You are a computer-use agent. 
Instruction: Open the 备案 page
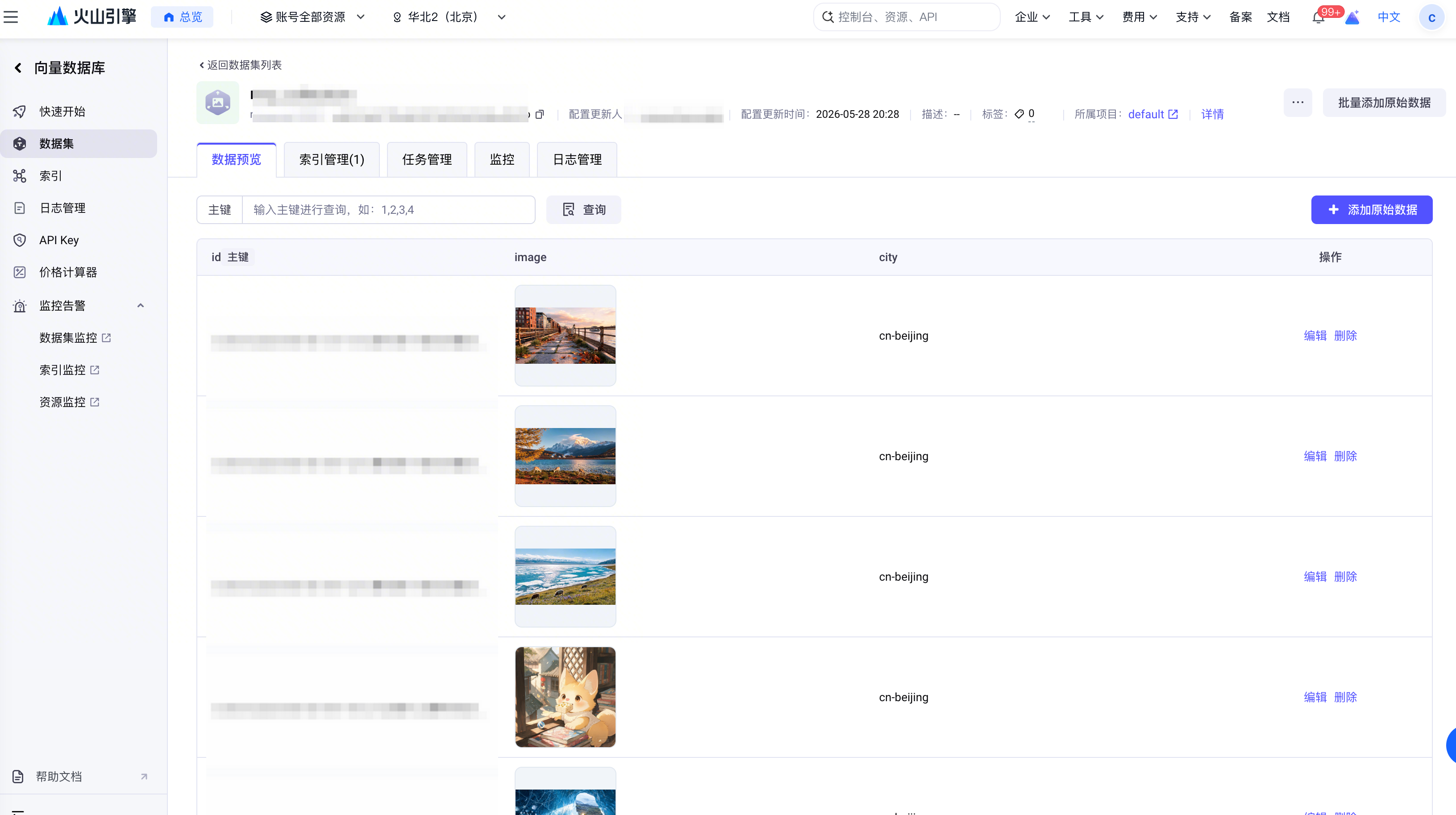[1240, 17]
